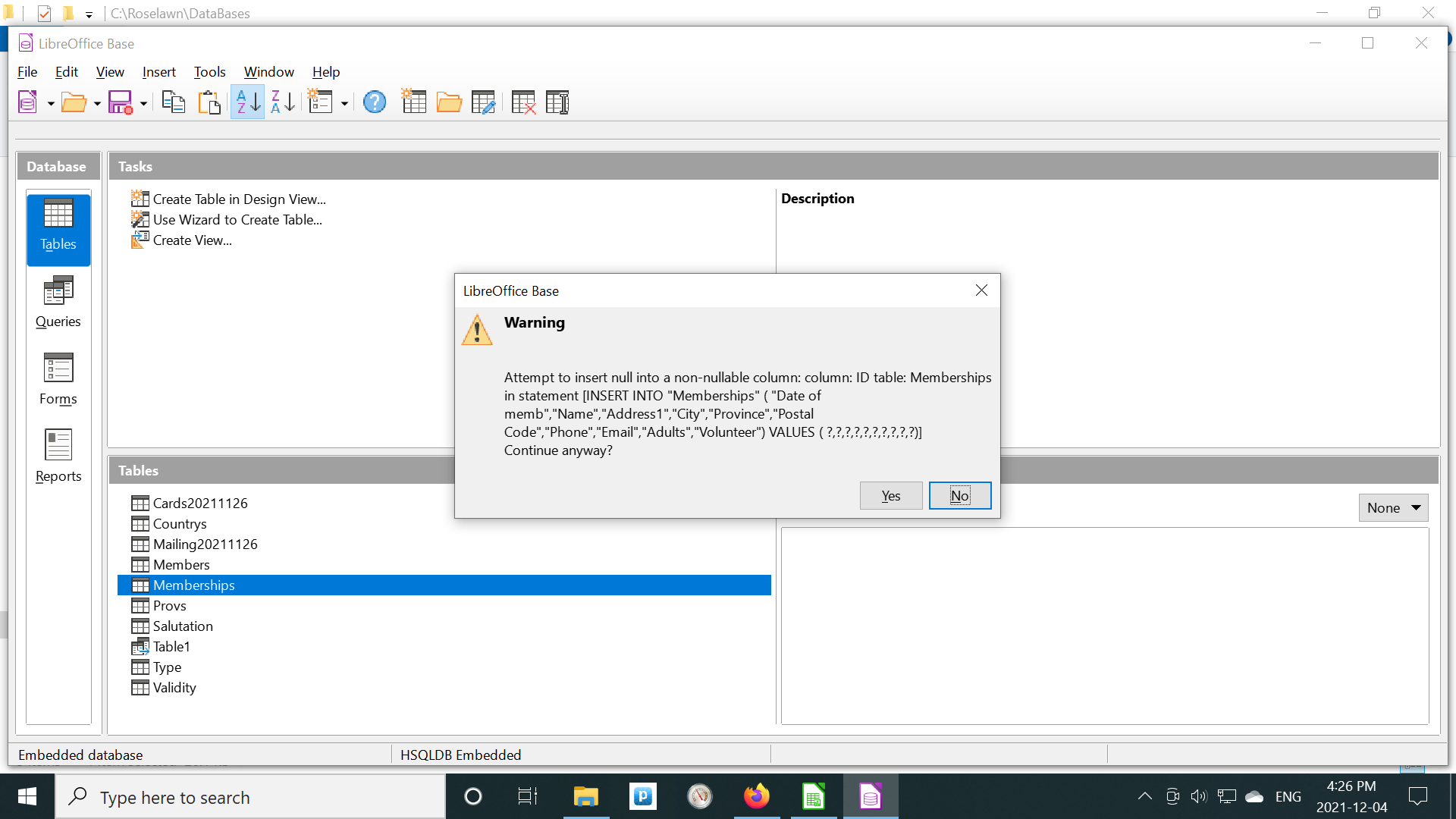Click Rename Table toolbar icon

[x=557, y=102]
